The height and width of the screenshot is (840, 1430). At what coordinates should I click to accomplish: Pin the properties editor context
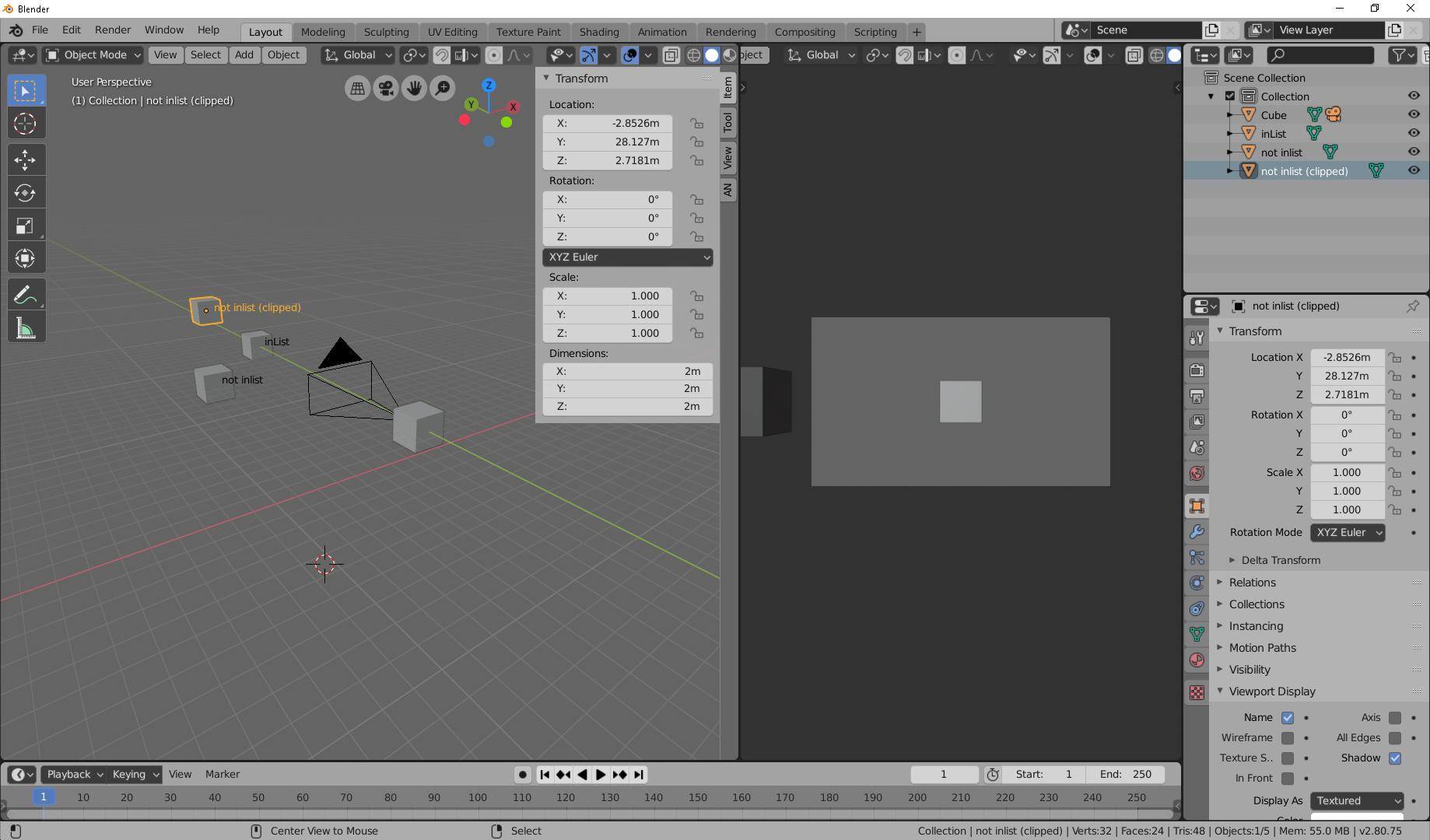coord(1412,306)
